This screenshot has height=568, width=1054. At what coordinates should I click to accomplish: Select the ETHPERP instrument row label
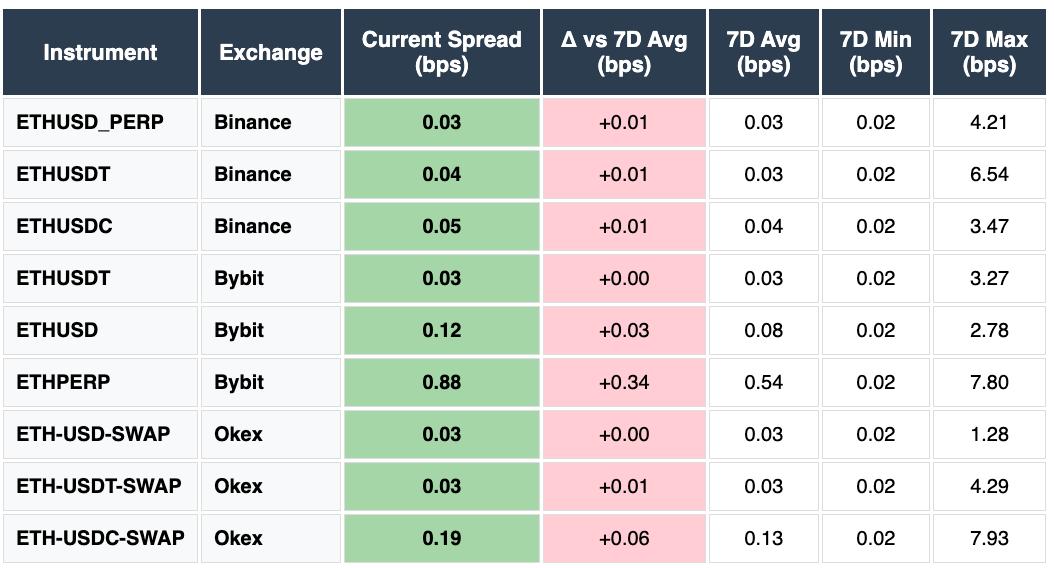64,382
